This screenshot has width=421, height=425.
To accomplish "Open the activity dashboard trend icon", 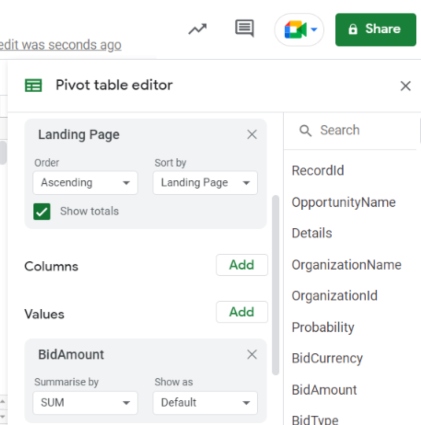I will (197, 29).
